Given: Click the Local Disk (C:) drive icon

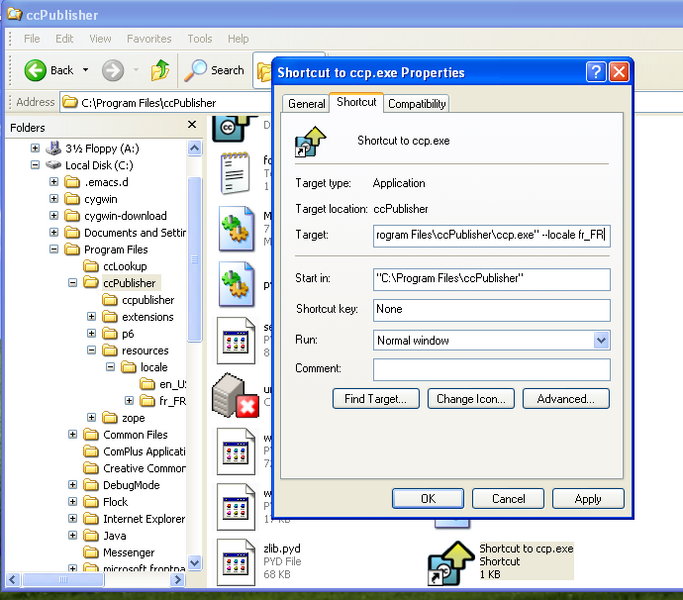Looking at the screenshot, I should [54, 165].
